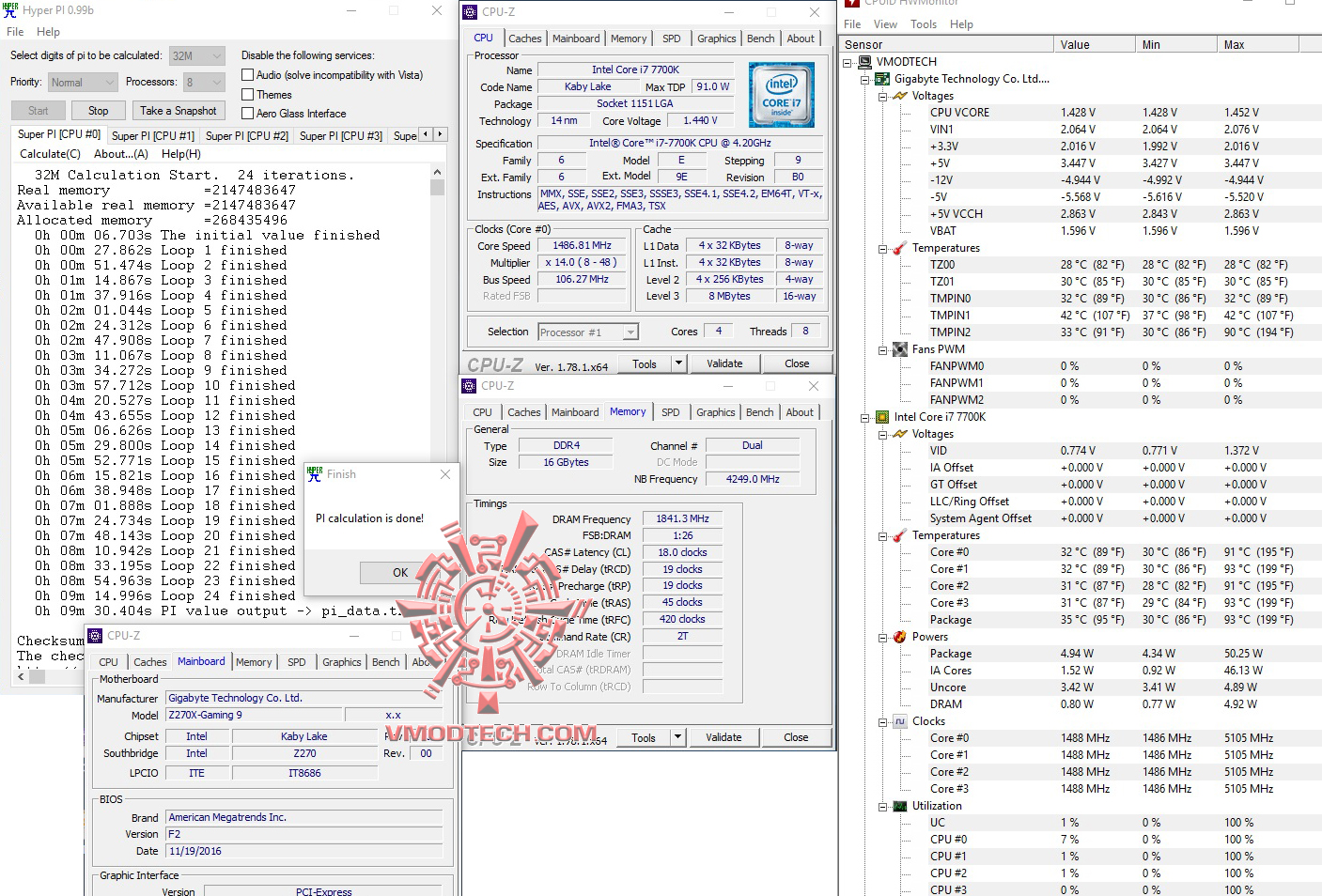Toggle the Themes service checkbox
1322x896 pixels.
tap(248, 95)
